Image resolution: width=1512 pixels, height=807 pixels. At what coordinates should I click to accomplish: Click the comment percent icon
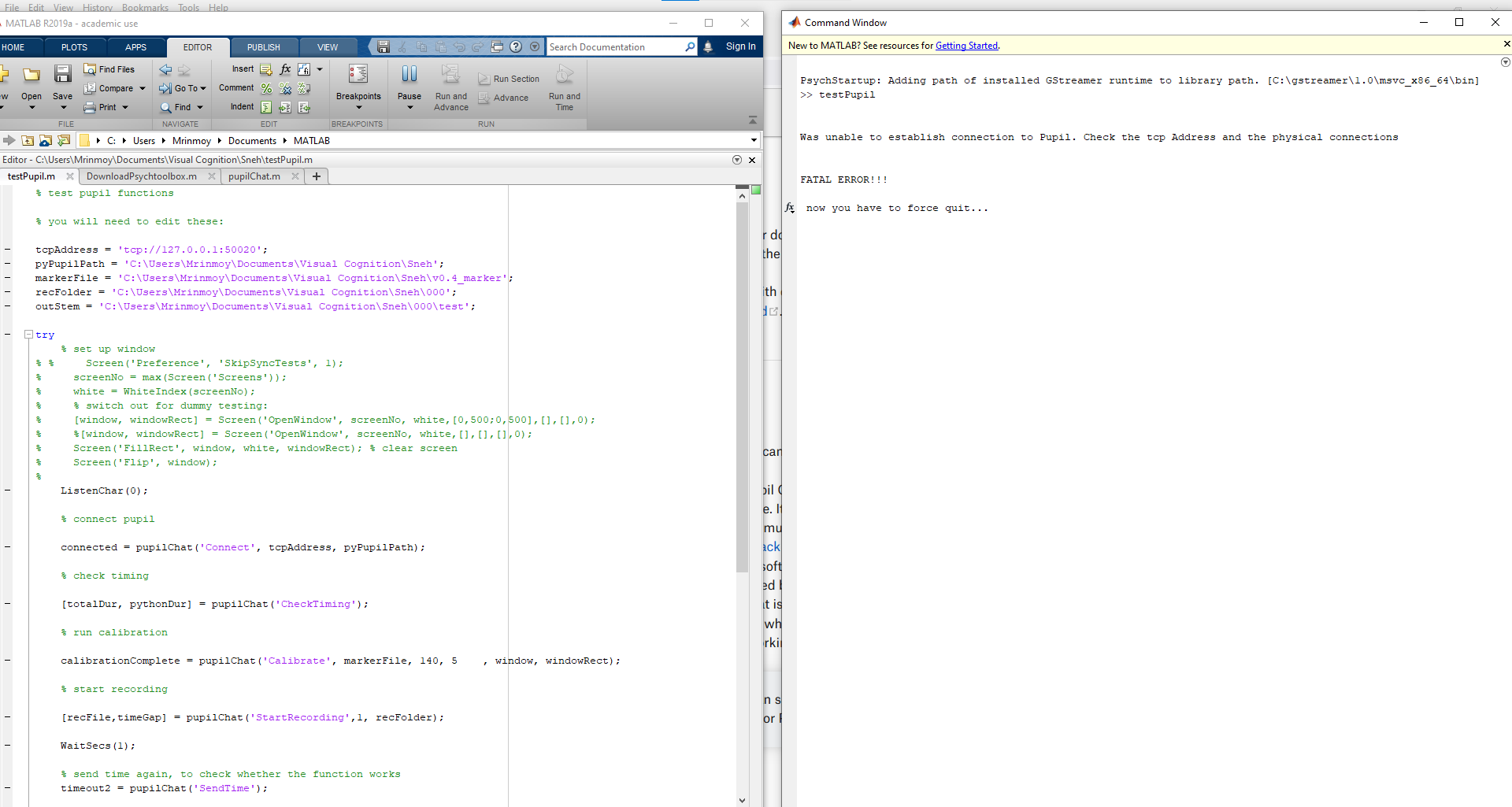pos(266,88)
